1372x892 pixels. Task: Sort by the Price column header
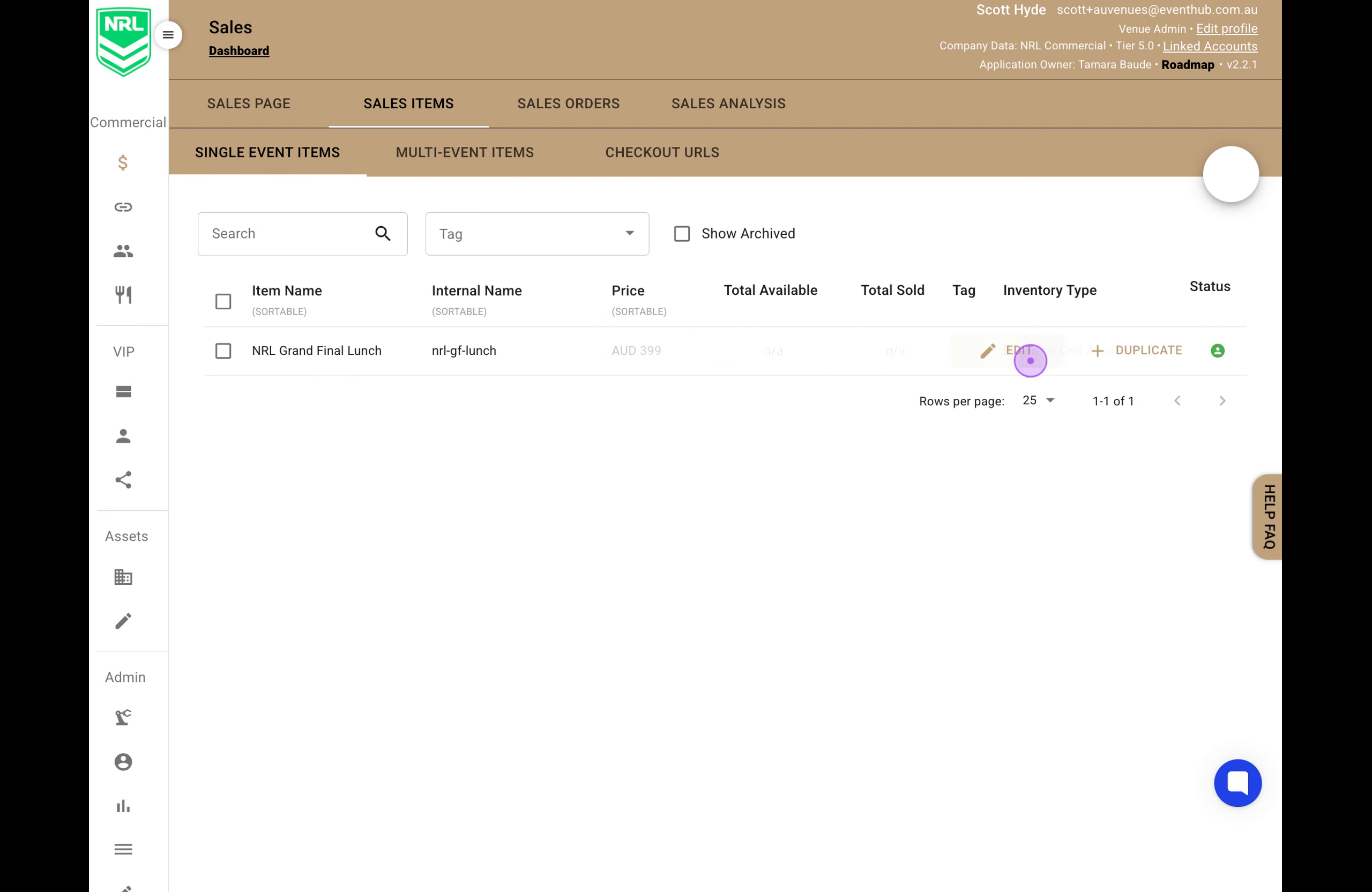pos(628,291)
